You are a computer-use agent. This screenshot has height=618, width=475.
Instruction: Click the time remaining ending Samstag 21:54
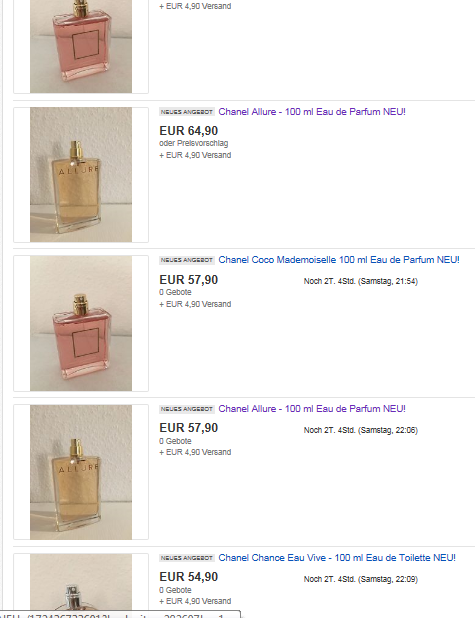point(361,281)
